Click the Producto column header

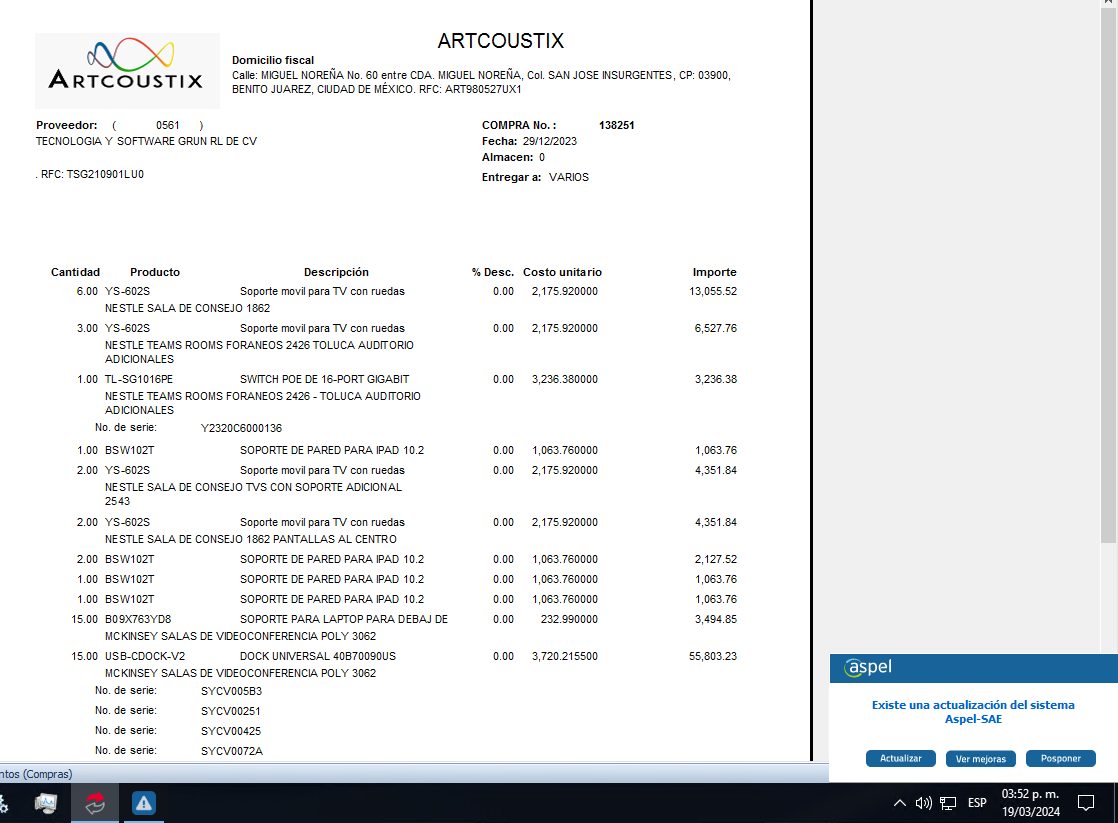pyautogui.click(x=155, y=272)
